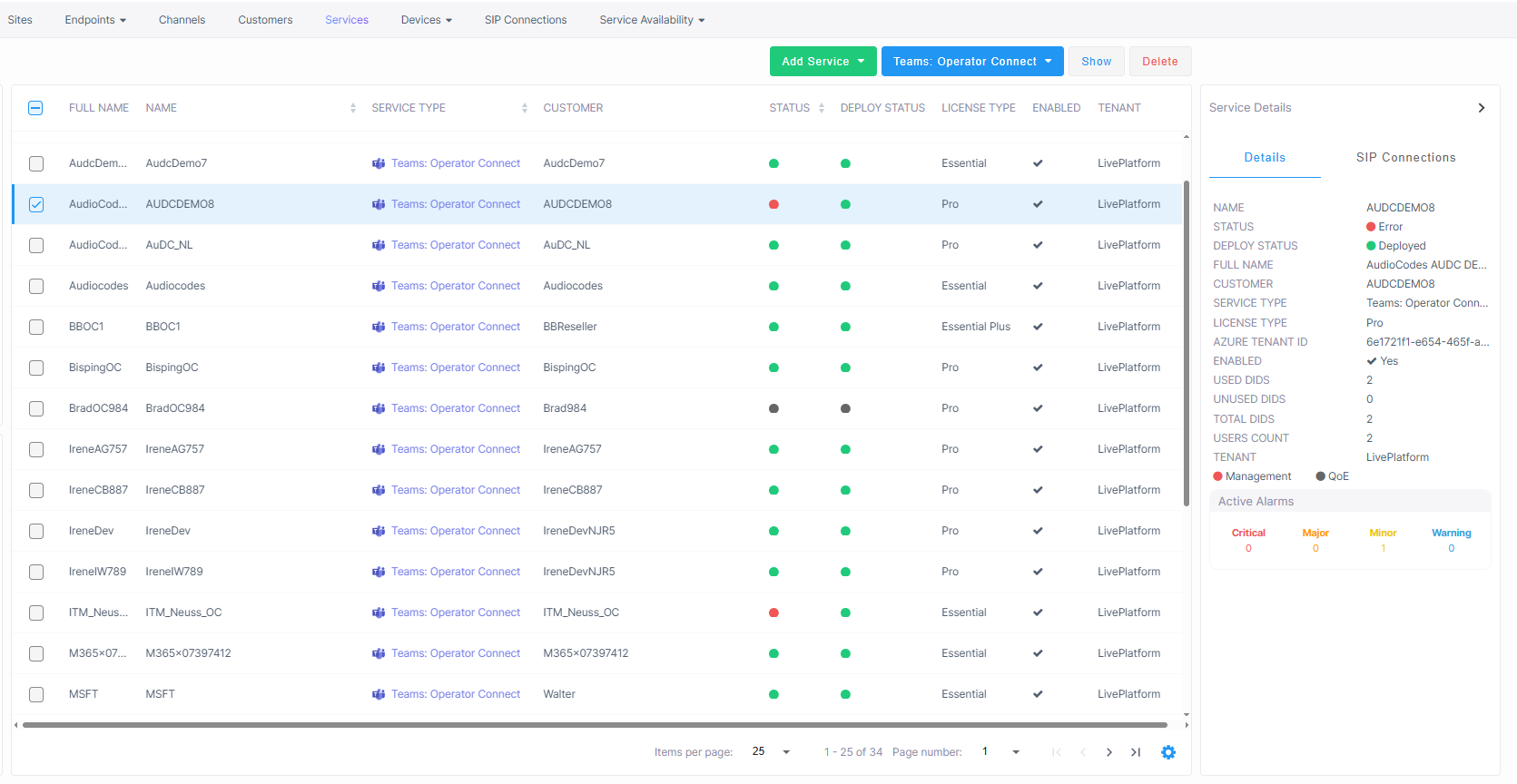Image resolution: width=1517 pixels, height=784 pixels.
Task: Click Warning alarms count
Action: 1452,548
